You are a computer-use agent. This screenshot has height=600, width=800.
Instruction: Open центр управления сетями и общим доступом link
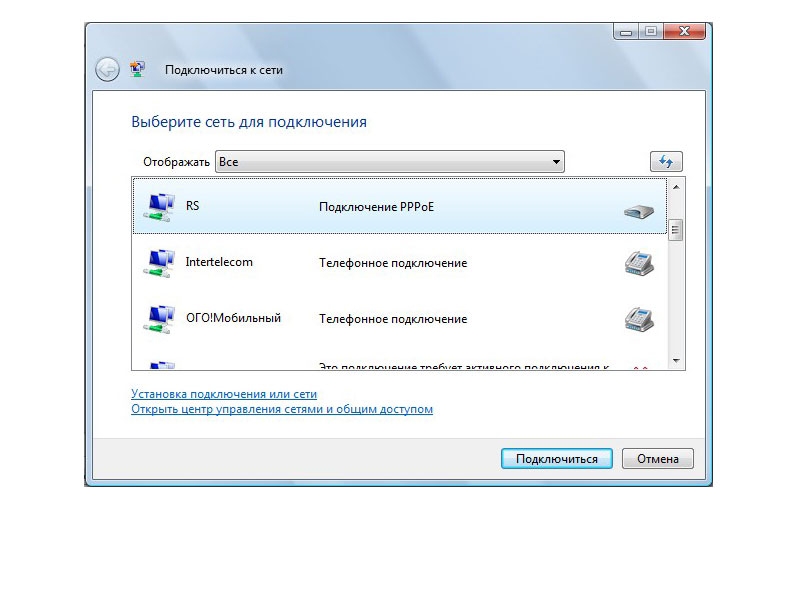click(x=282, y=409)
